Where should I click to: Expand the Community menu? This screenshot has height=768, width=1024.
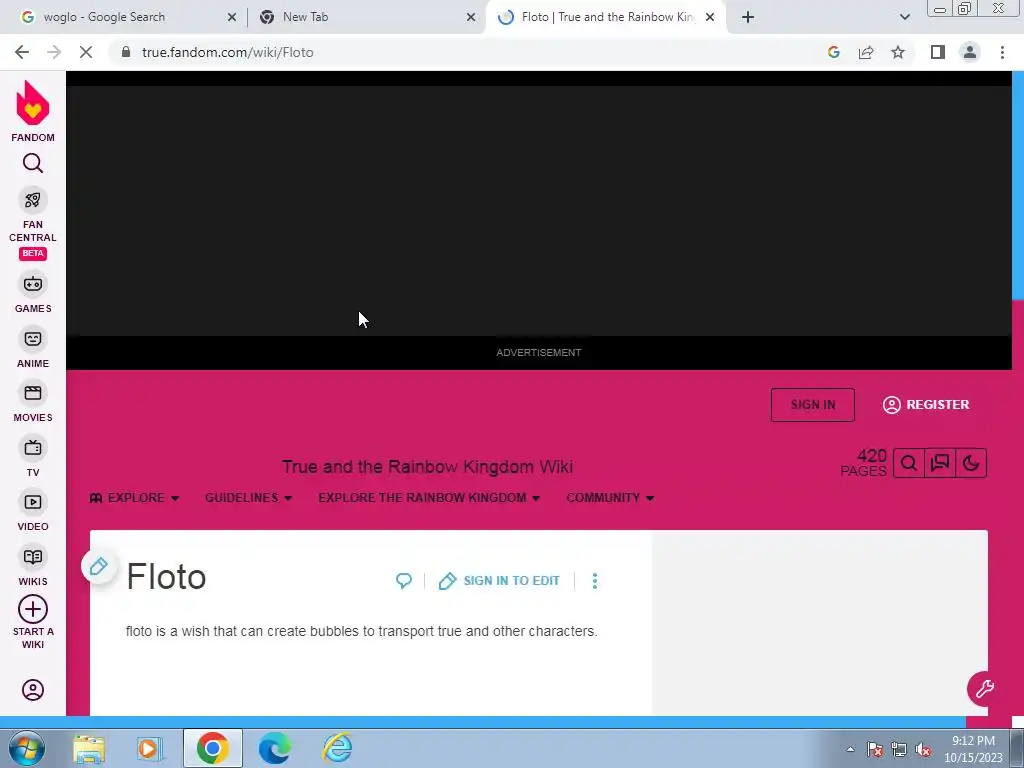click(610, 498)
